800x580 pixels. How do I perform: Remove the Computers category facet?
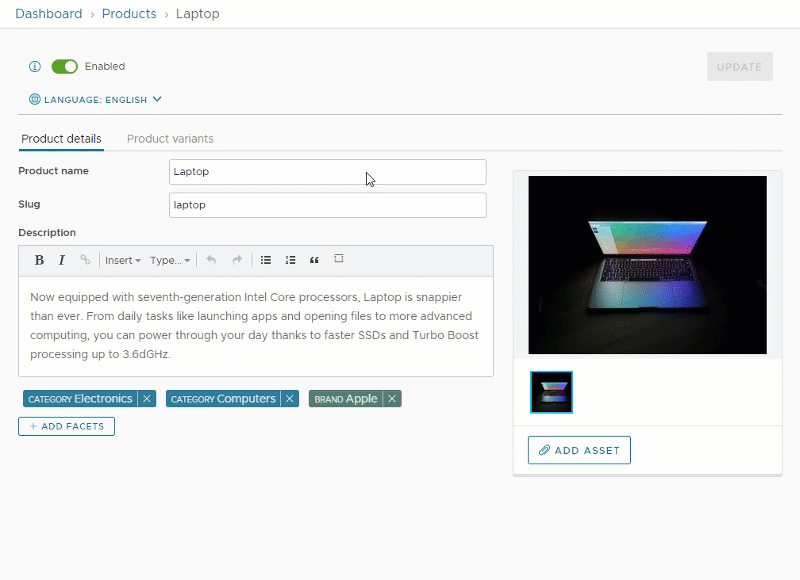[x=290, y=399]
